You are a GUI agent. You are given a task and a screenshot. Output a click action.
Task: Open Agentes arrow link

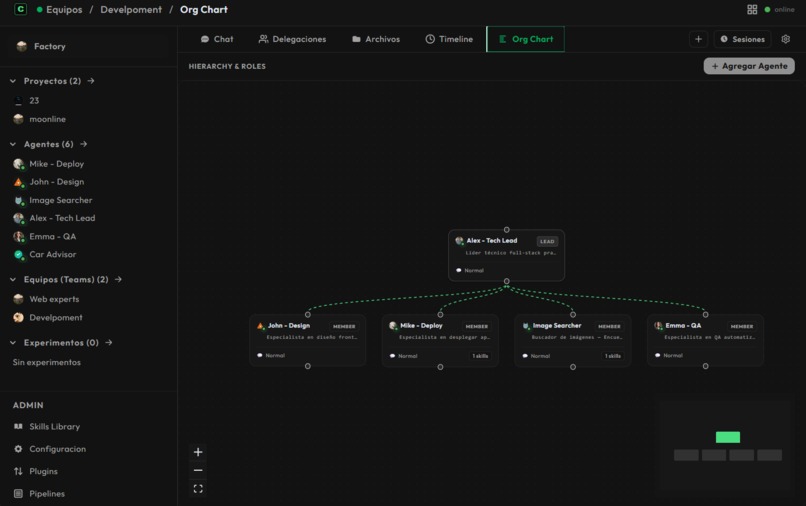tap(83, 144)
